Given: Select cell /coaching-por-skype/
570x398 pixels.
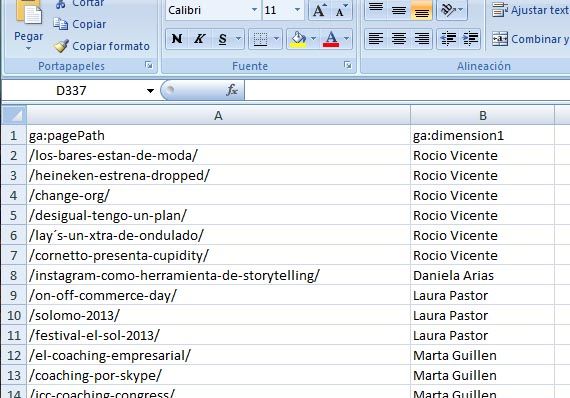Looking at the screenshot, I should (218, 375).
